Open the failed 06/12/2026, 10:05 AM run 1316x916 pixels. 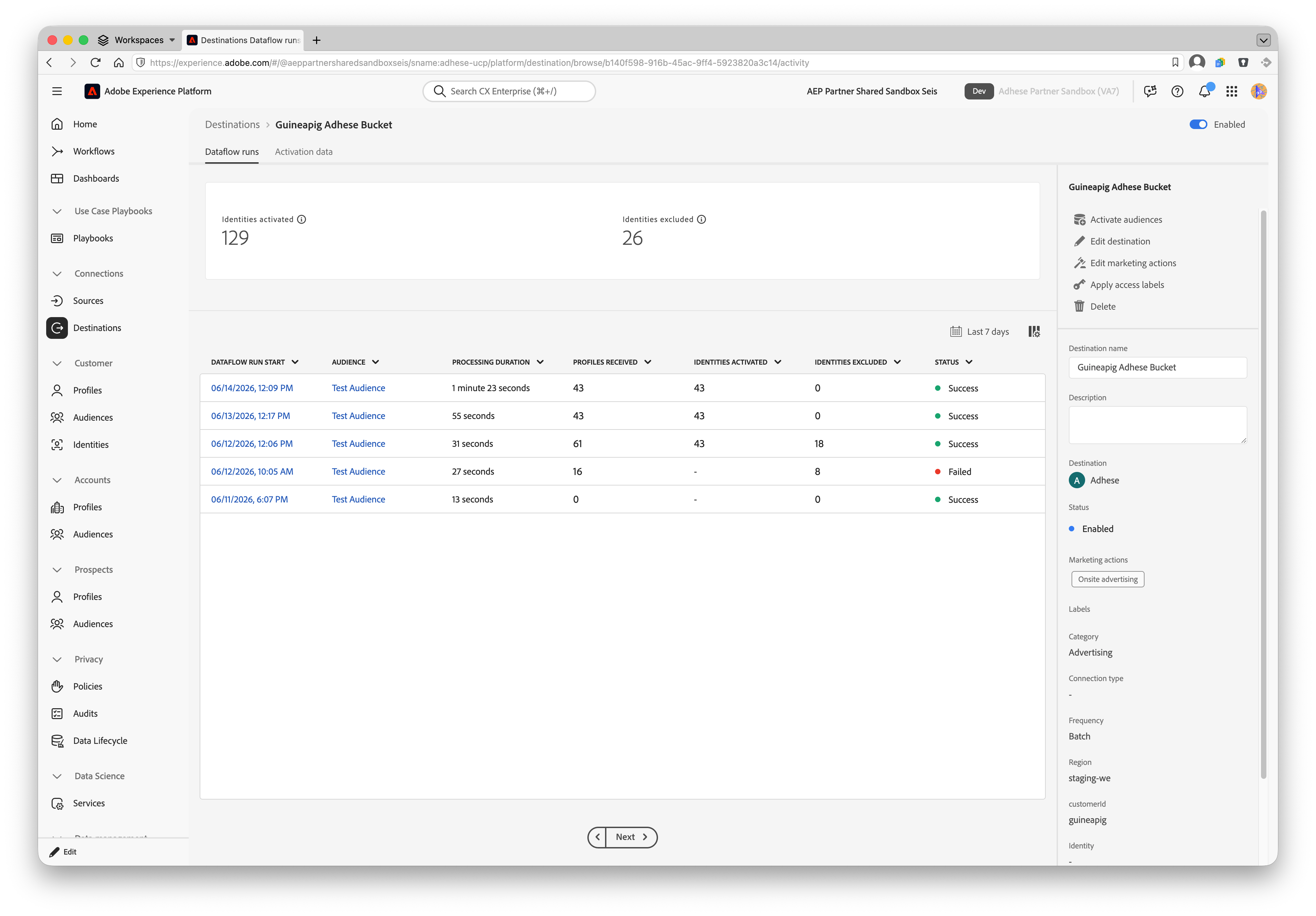pos(252,471)
